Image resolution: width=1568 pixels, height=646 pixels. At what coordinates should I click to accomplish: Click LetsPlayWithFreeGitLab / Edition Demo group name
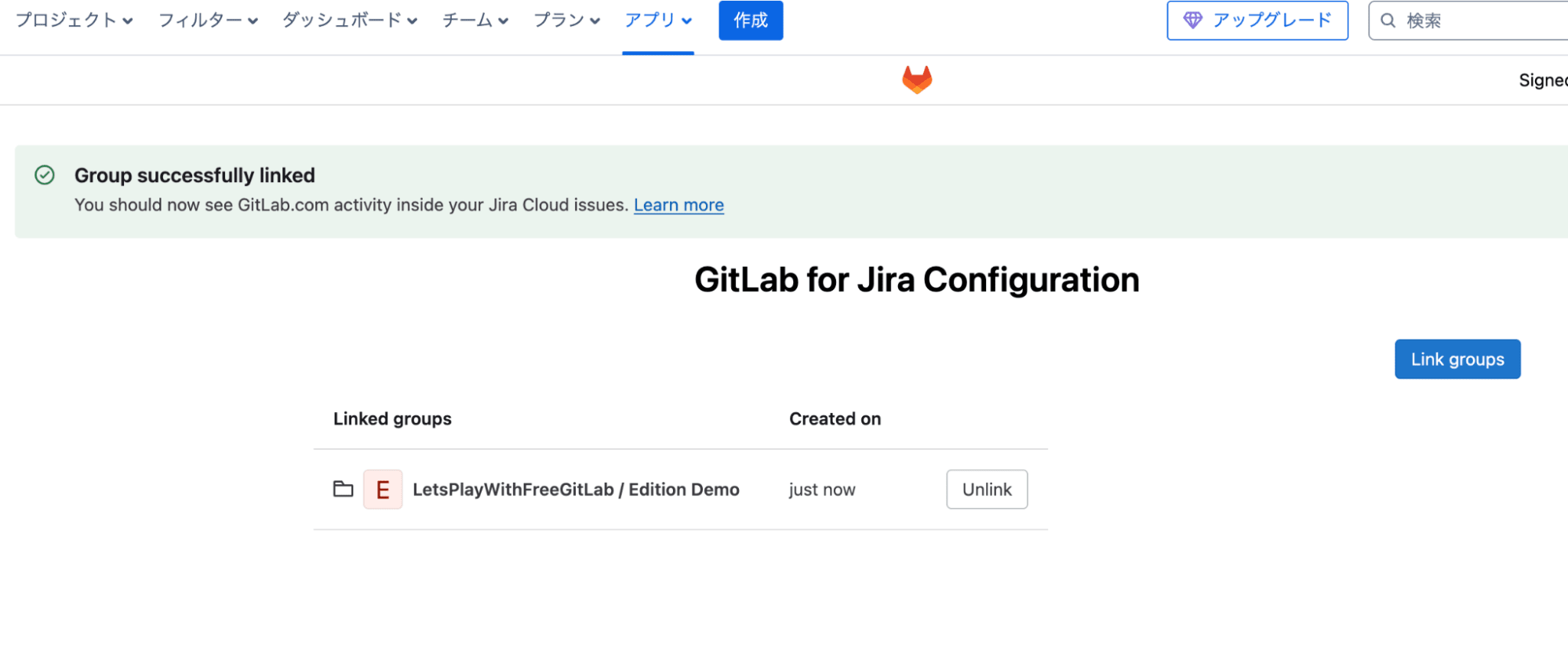point(576,489)
